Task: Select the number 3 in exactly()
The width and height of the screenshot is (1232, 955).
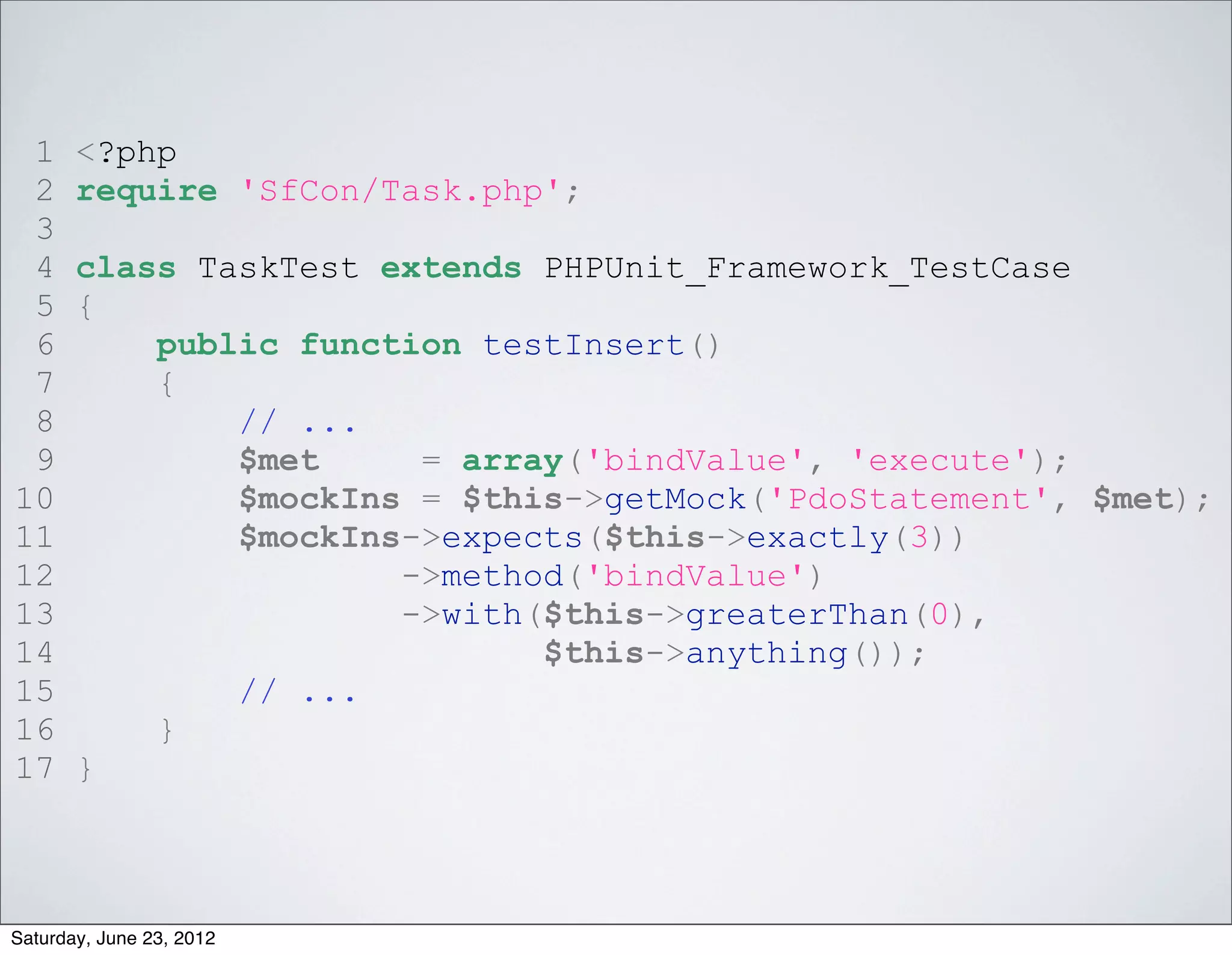Action: coord(919,537)
